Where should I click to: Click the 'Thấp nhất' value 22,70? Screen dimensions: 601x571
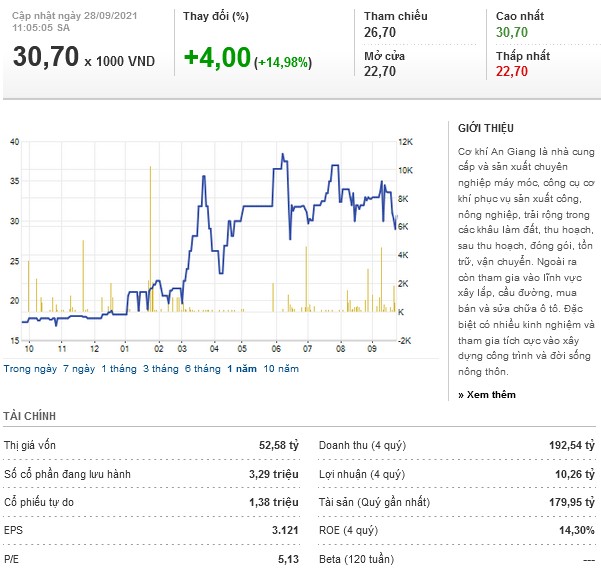512,71
